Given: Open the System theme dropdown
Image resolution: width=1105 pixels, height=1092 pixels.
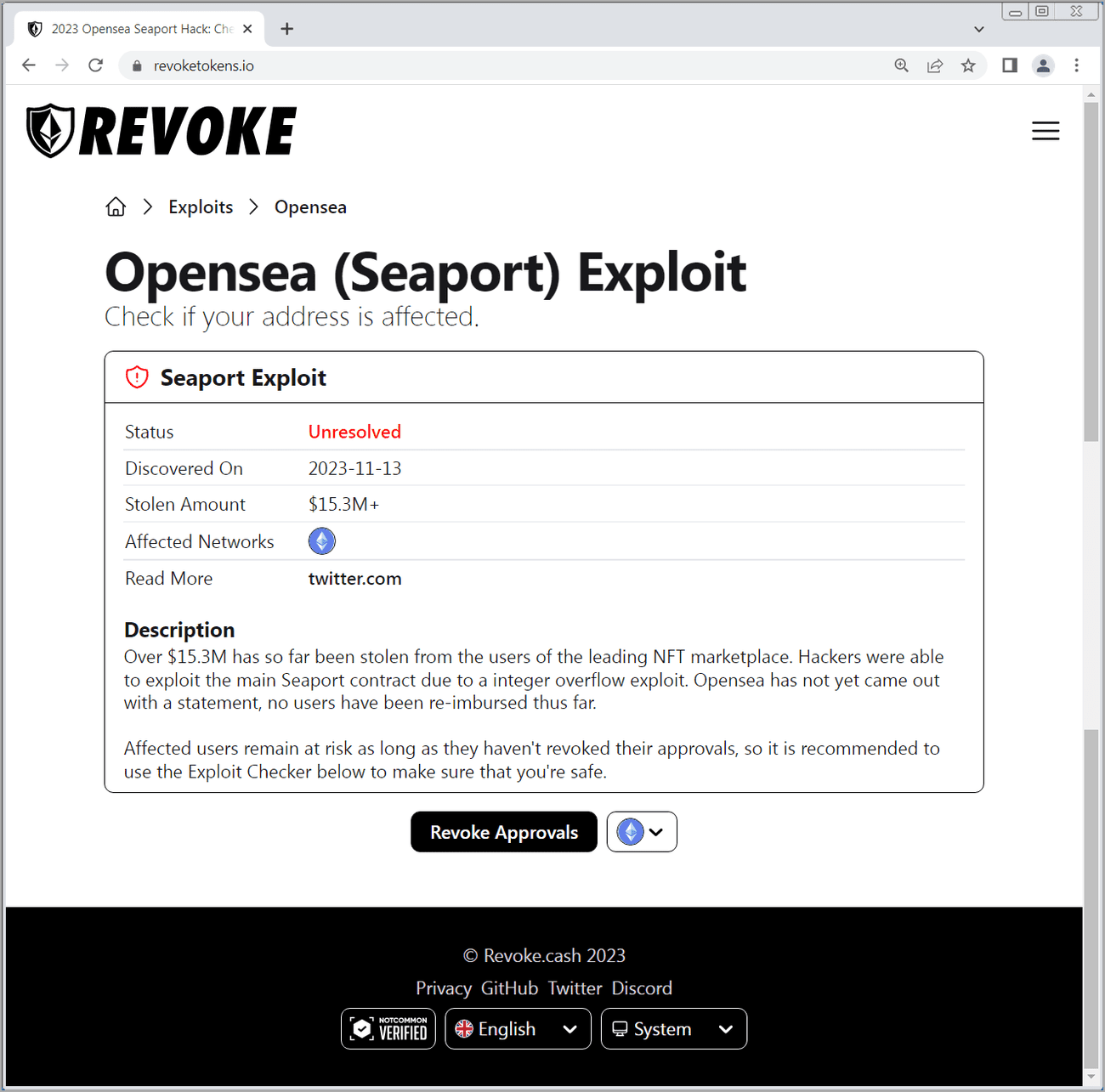Looking at the screenshot, I should pos(673,1029).
